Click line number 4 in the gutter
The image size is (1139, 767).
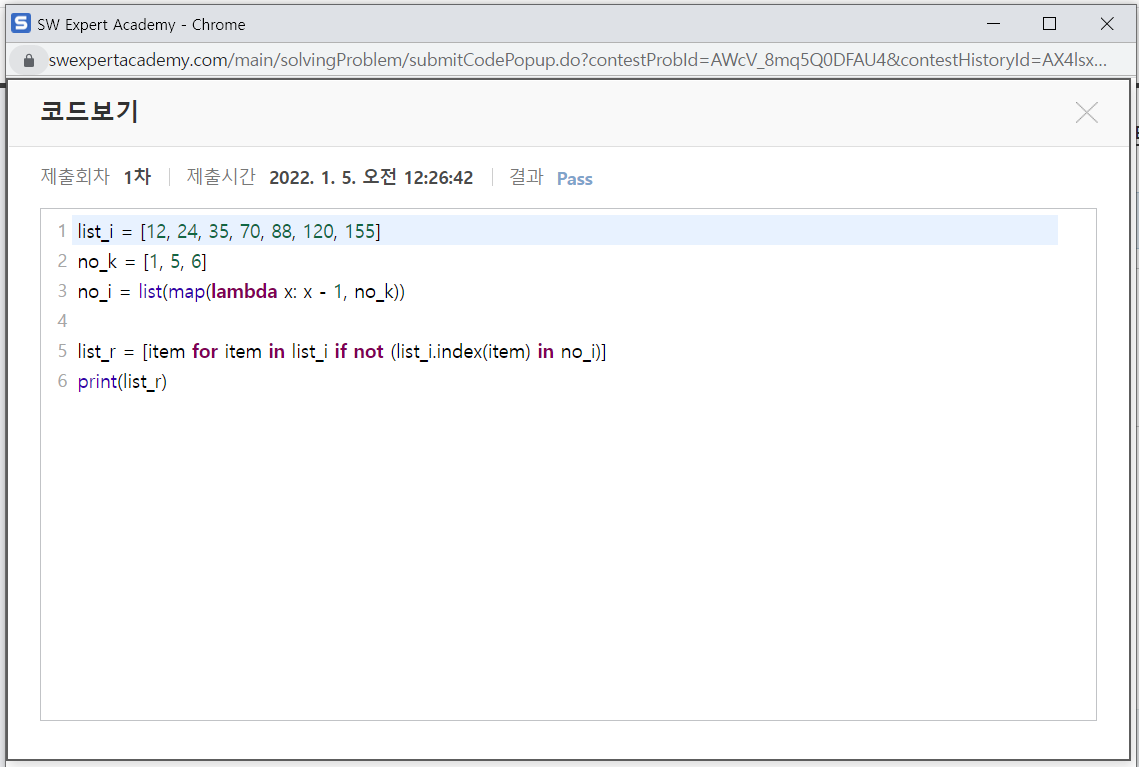pos(62,321)
